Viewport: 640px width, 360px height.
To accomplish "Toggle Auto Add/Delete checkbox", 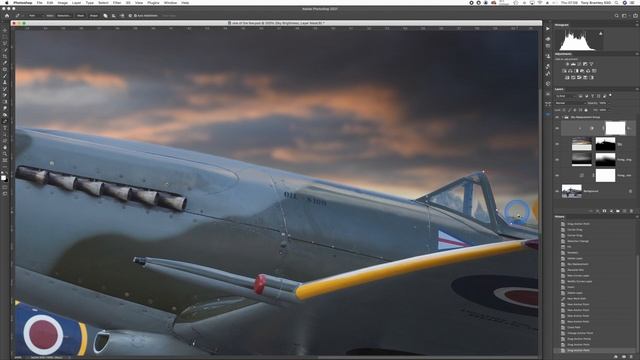I will (x=135, y=16).
